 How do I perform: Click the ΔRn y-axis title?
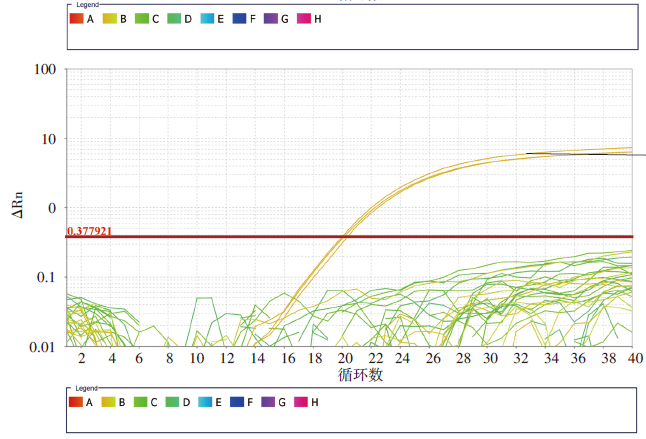pyautogui.click(x=18, y=206)
